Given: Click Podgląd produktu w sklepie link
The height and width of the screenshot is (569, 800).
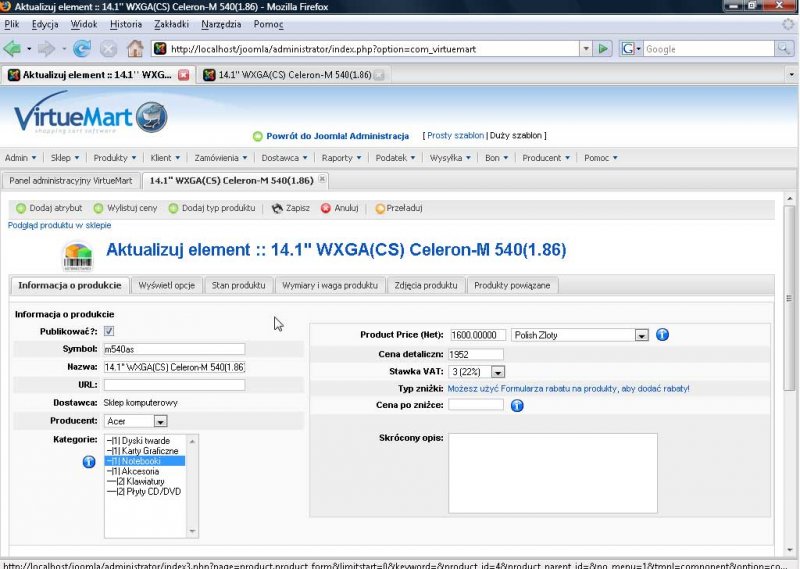Looking at the screenshot, I should (x=59, y=225).
